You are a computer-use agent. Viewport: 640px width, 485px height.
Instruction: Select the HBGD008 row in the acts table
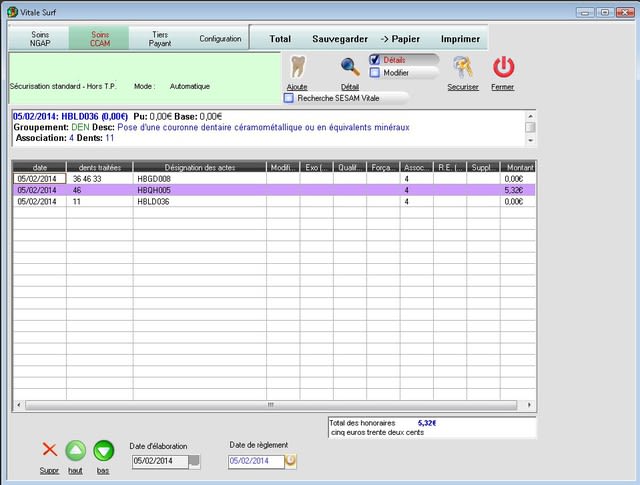coord(200,178)
